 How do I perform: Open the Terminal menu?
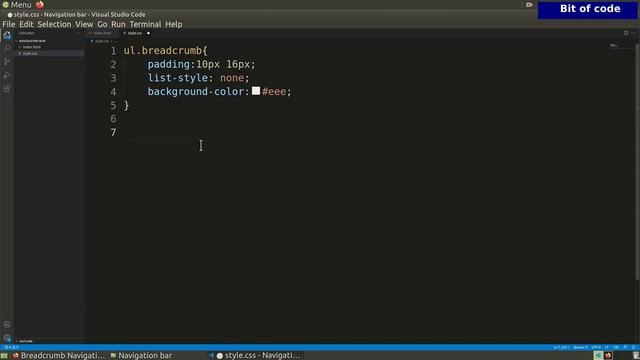coord(145,24)
